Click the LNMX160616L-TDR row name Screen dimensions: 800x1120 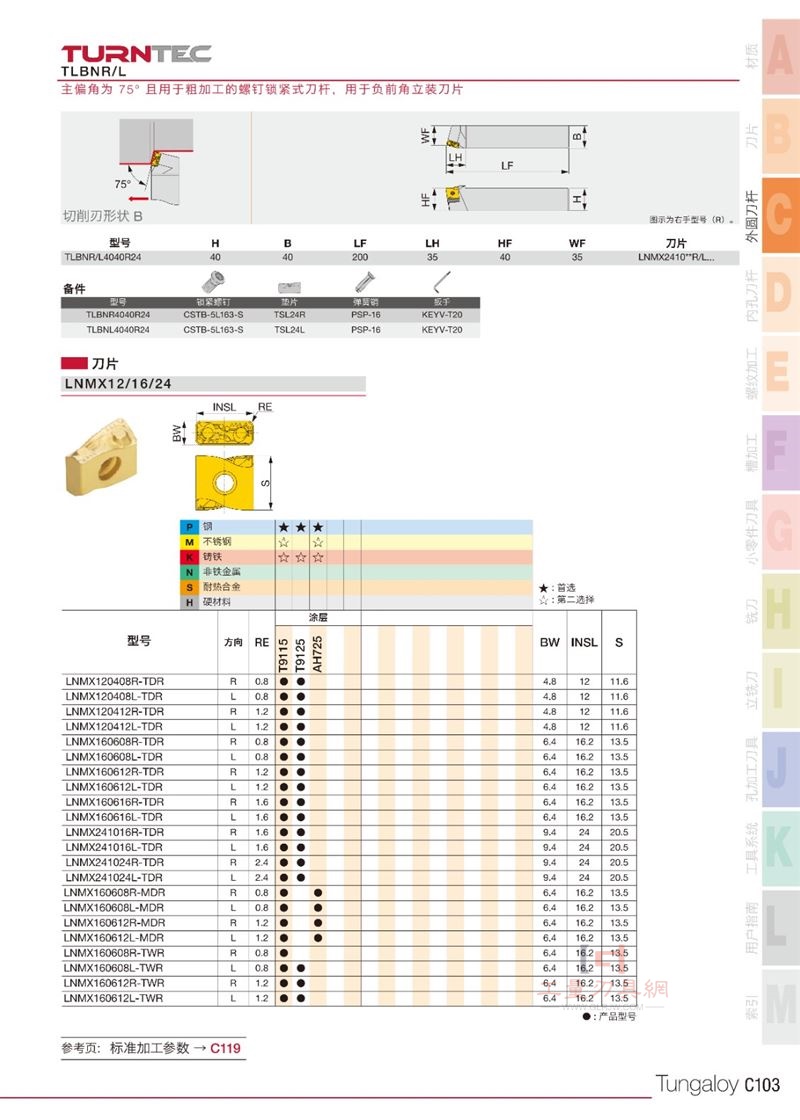tap(114, 817)
